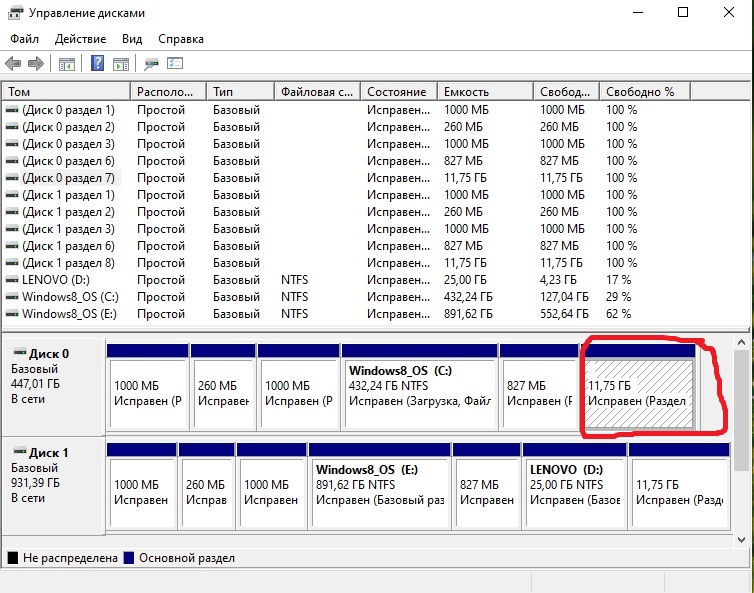Open the Действие menu
This screenshot has height=593, width=754.
81,39
